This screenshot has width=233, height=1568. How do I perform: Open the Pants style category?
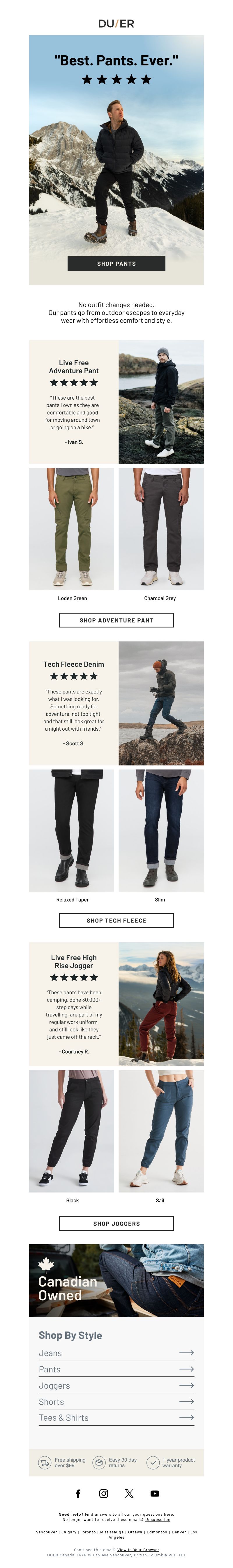(x=116, y=1369)
